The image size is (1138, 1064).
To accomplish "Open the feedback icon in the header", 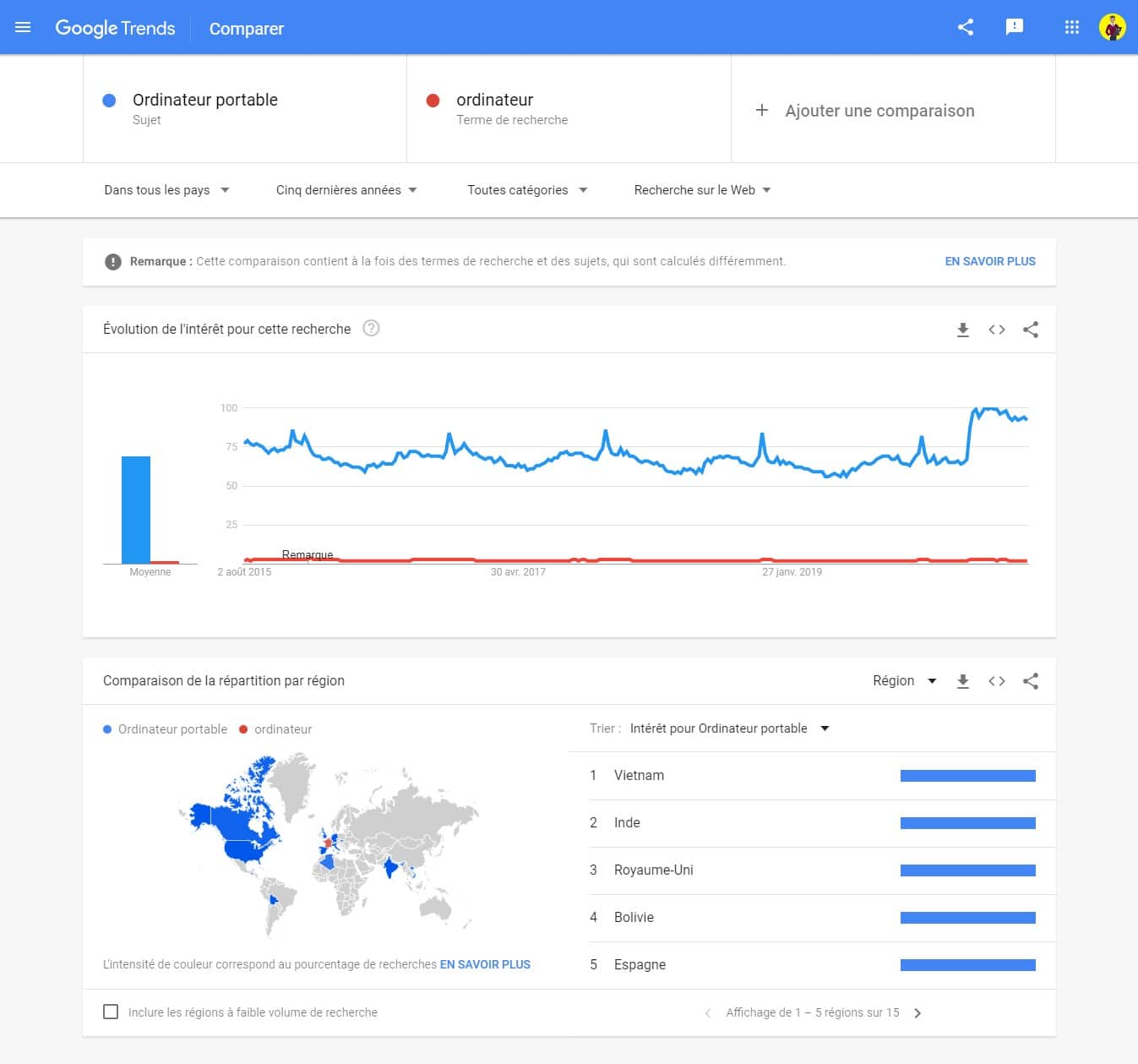I will [x=1015, y=27].
